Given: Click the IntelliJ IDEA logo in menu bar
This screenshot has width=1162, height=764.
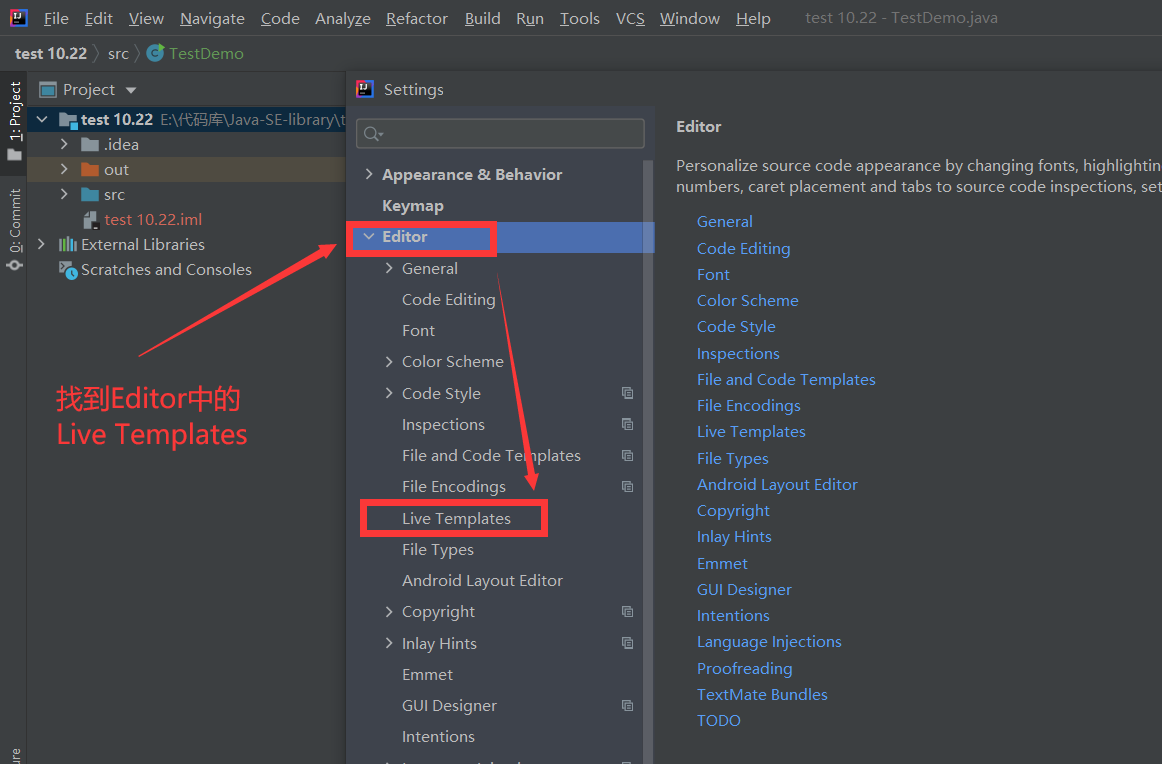Looking at the screenshot, I should pos(19,17).
